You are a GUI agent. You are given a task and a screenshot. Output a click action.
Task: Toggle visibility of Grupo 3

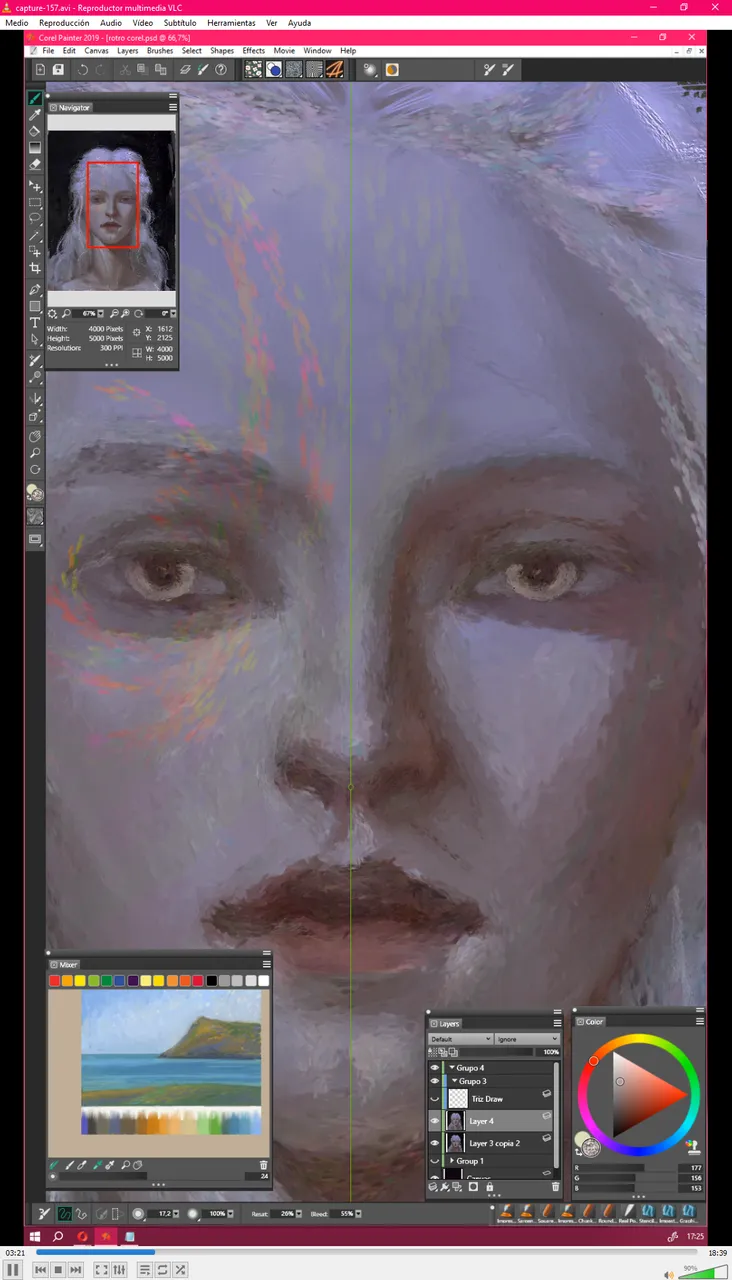(435, 1081)
